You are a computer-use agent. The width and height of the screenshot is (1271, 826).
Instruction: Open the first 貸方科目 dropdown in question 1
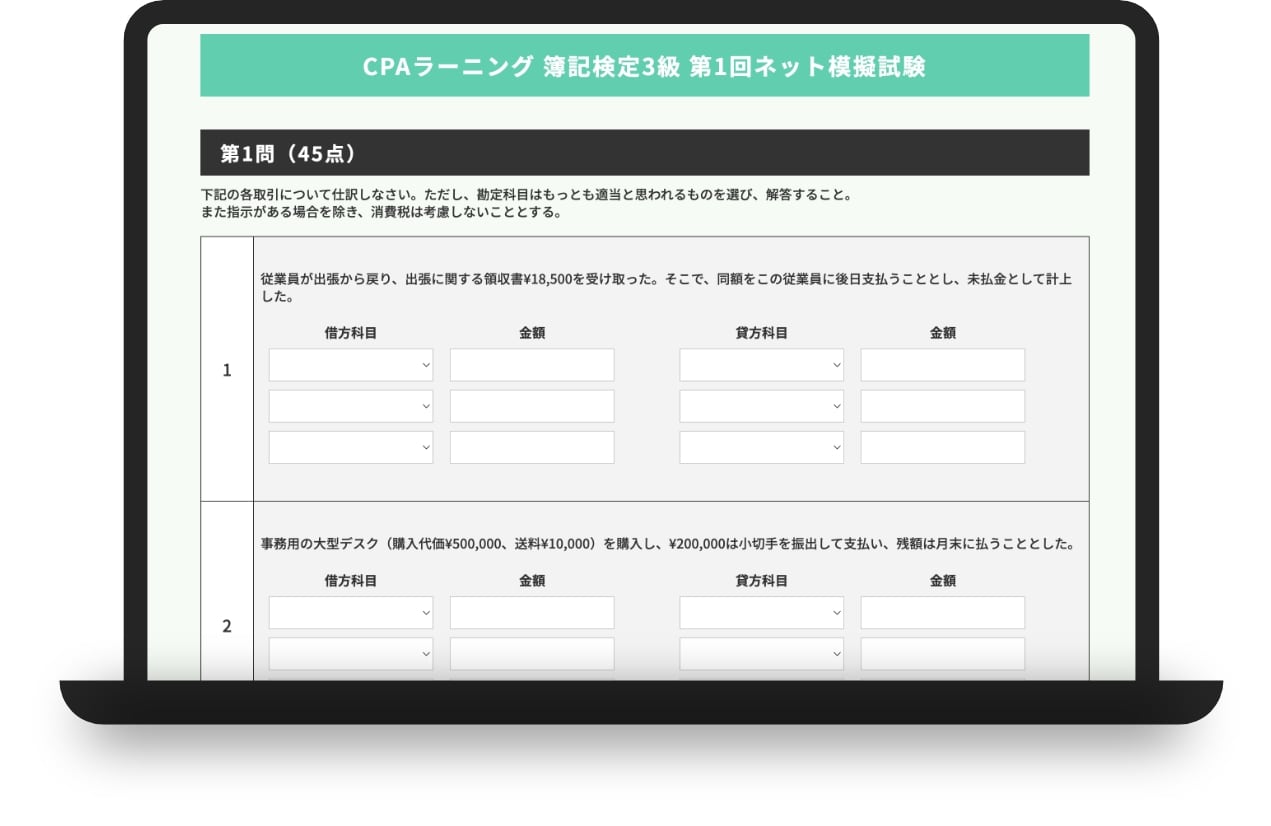click(761, 364)
